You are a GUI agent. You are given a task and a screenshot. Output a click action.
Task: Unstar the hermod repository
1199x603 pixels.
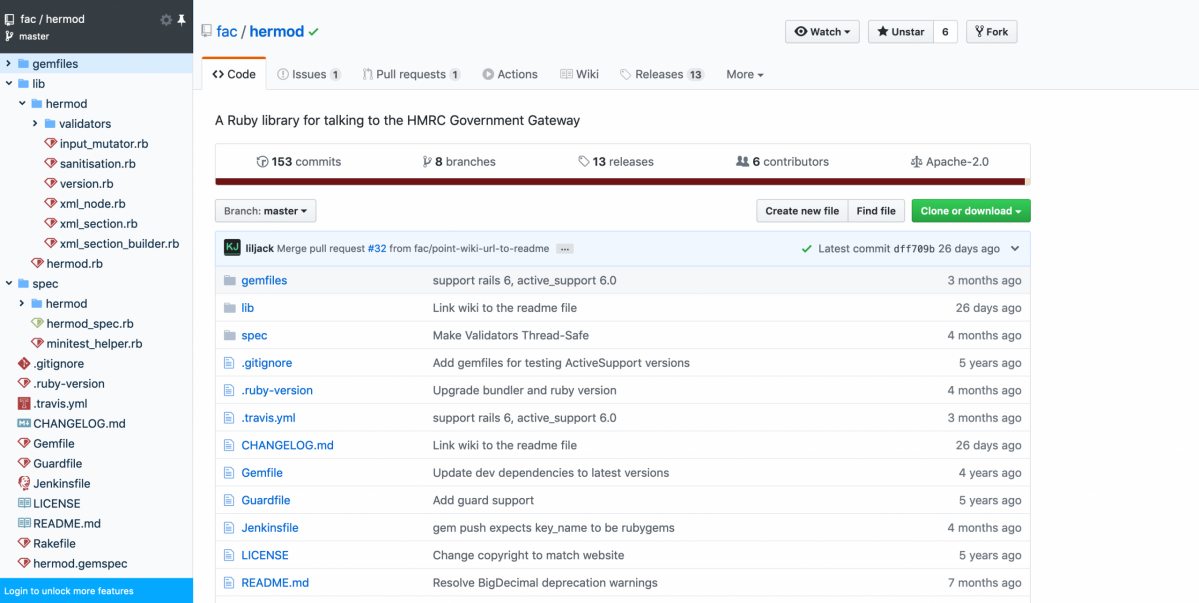tap(900, 32)
